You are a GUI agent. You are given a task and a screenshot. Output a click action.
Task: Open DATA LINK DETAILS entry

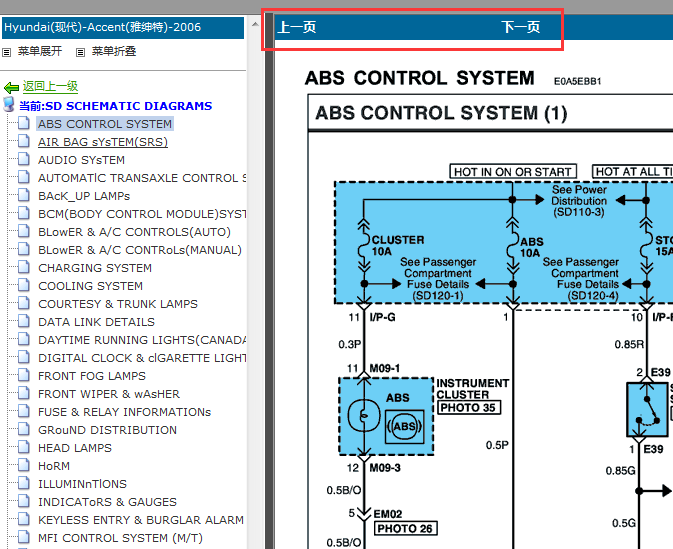click(x=96, y=322)
